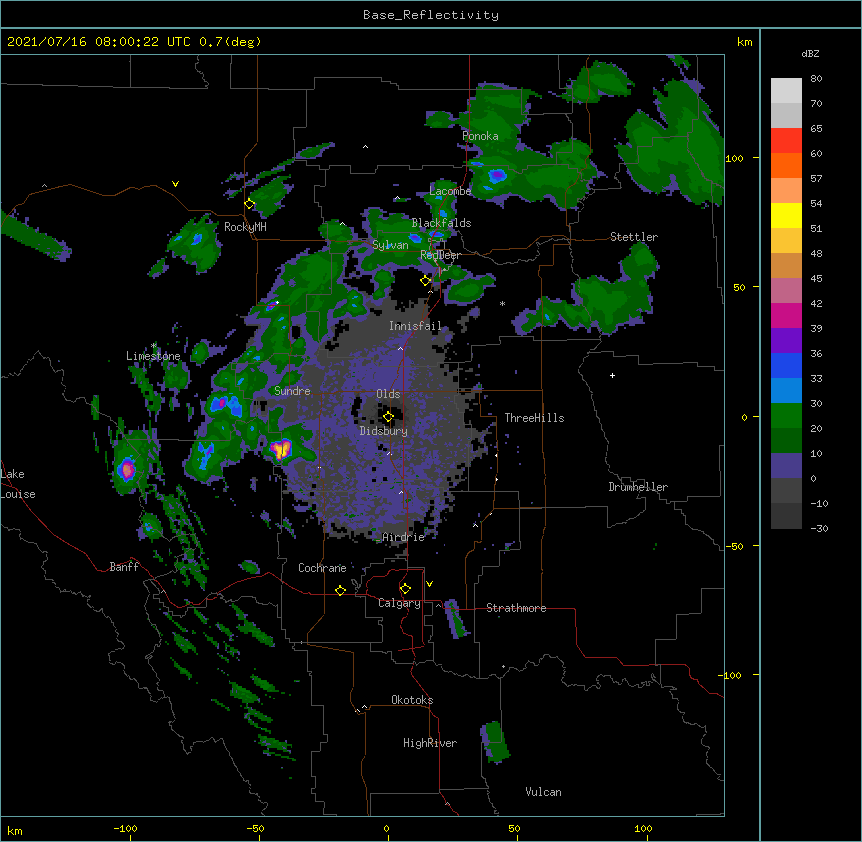Click the RedDeer city label
The height and width of the screenshot is (842, 862).
(440, 255)
